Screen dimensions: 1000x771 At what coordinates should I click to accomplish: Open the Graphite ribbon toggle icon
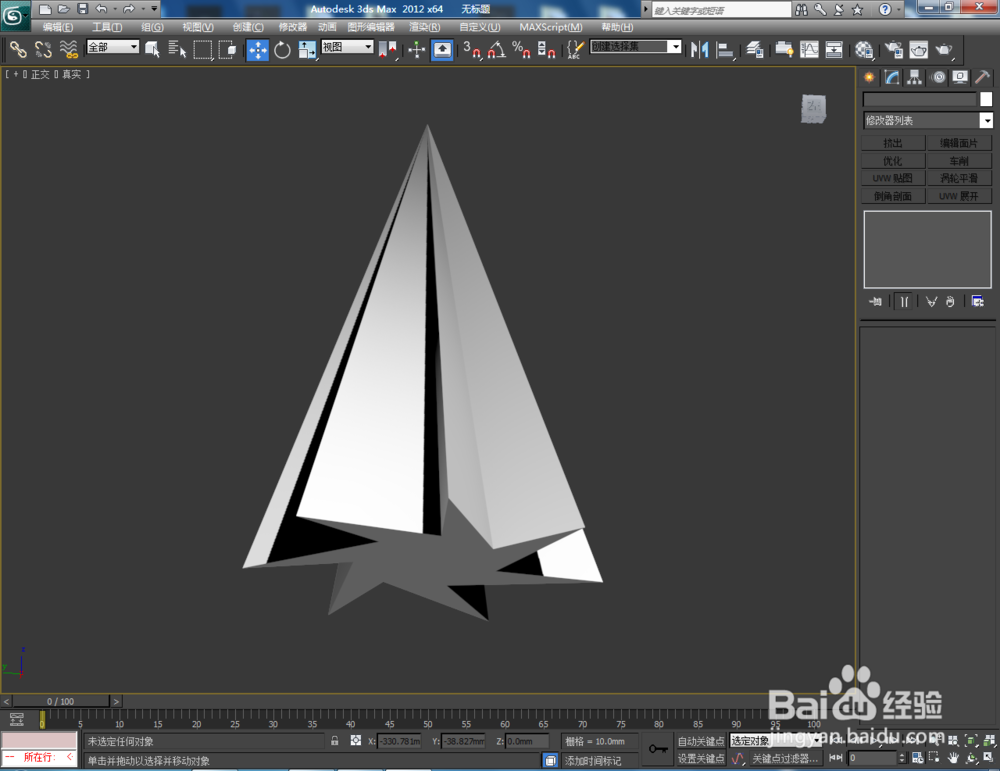pos(784,50)
